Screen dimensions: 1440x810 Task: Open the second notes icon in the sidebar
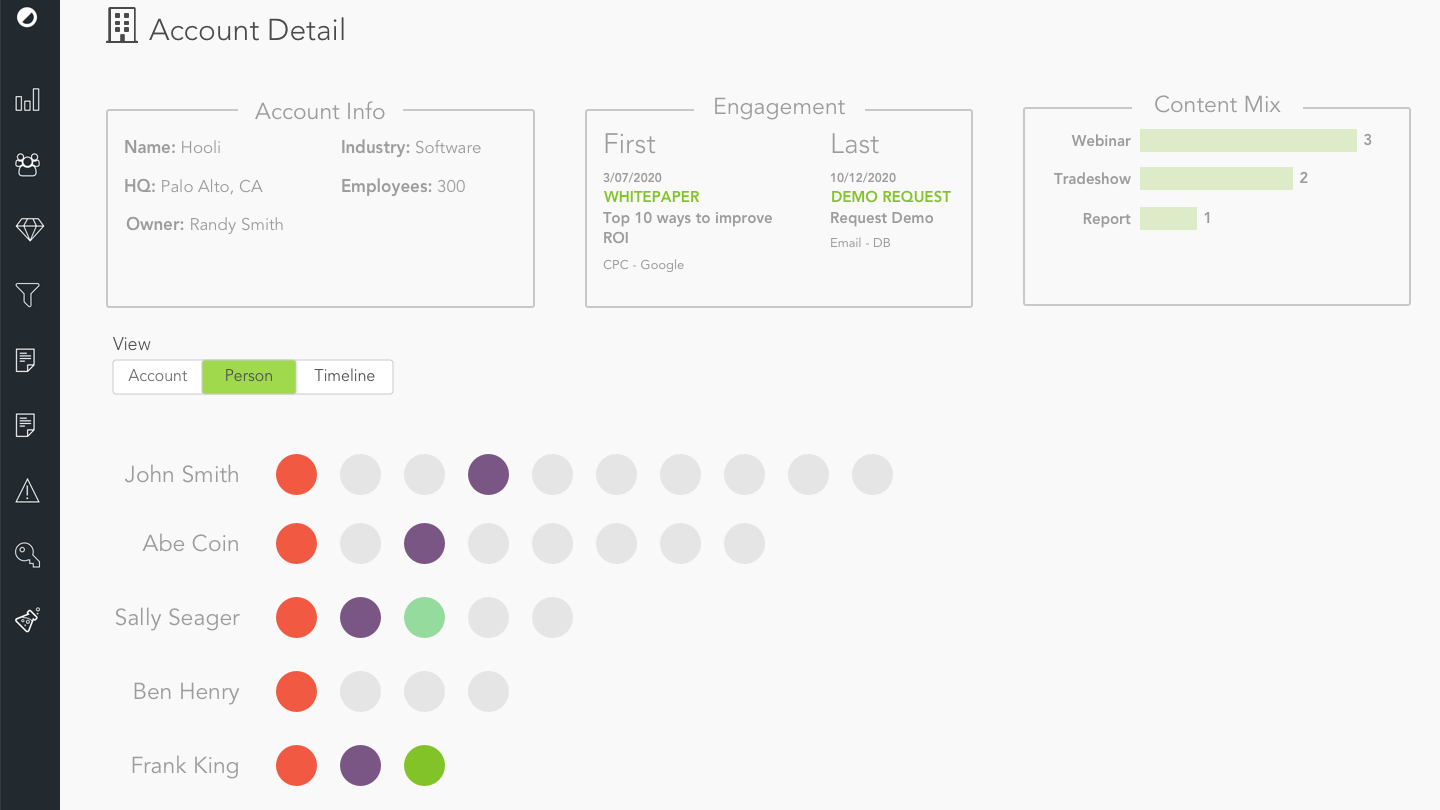click(30, 425)
